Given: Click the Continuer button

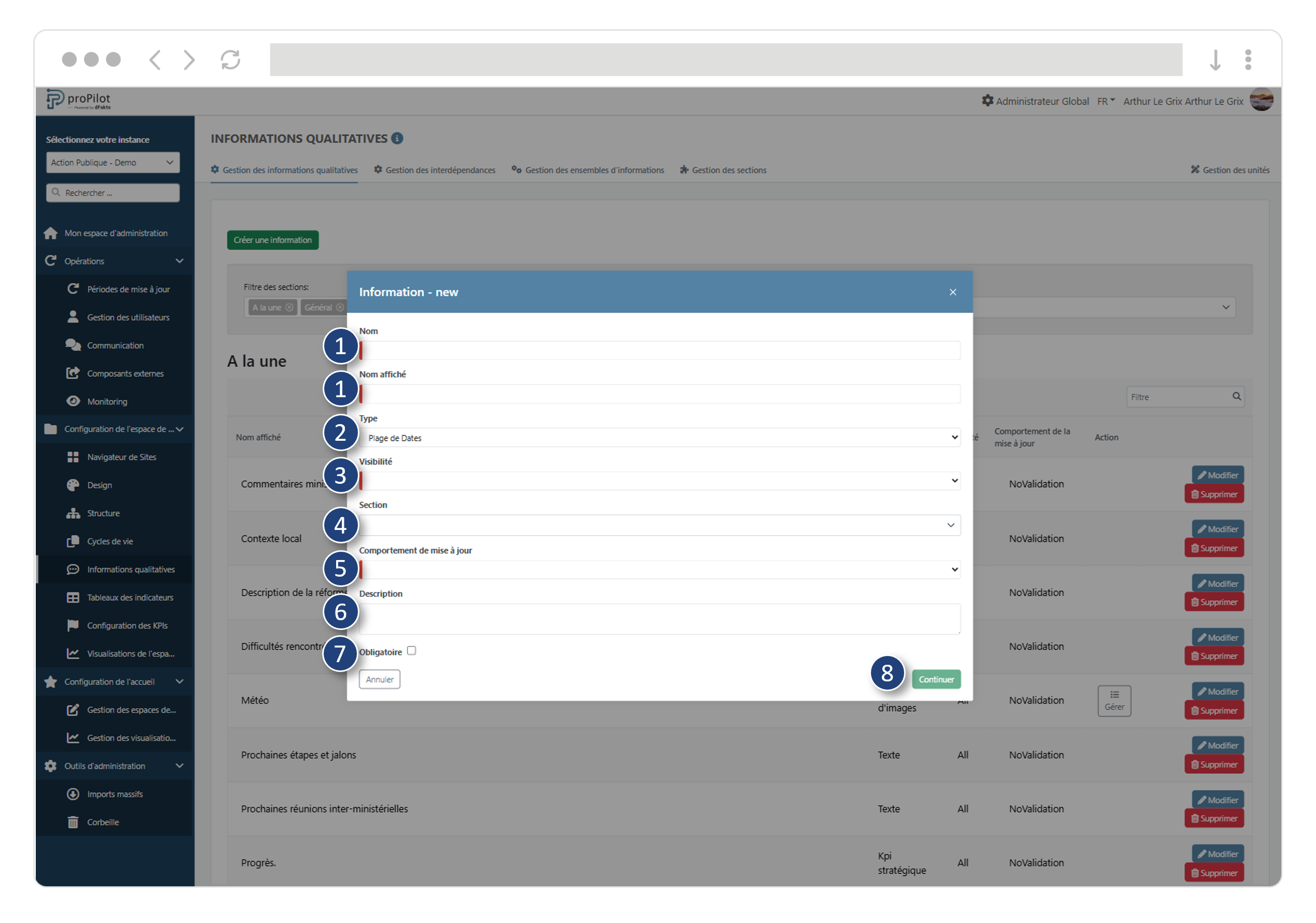Looking at the screenshot, I should click(936, 679).
